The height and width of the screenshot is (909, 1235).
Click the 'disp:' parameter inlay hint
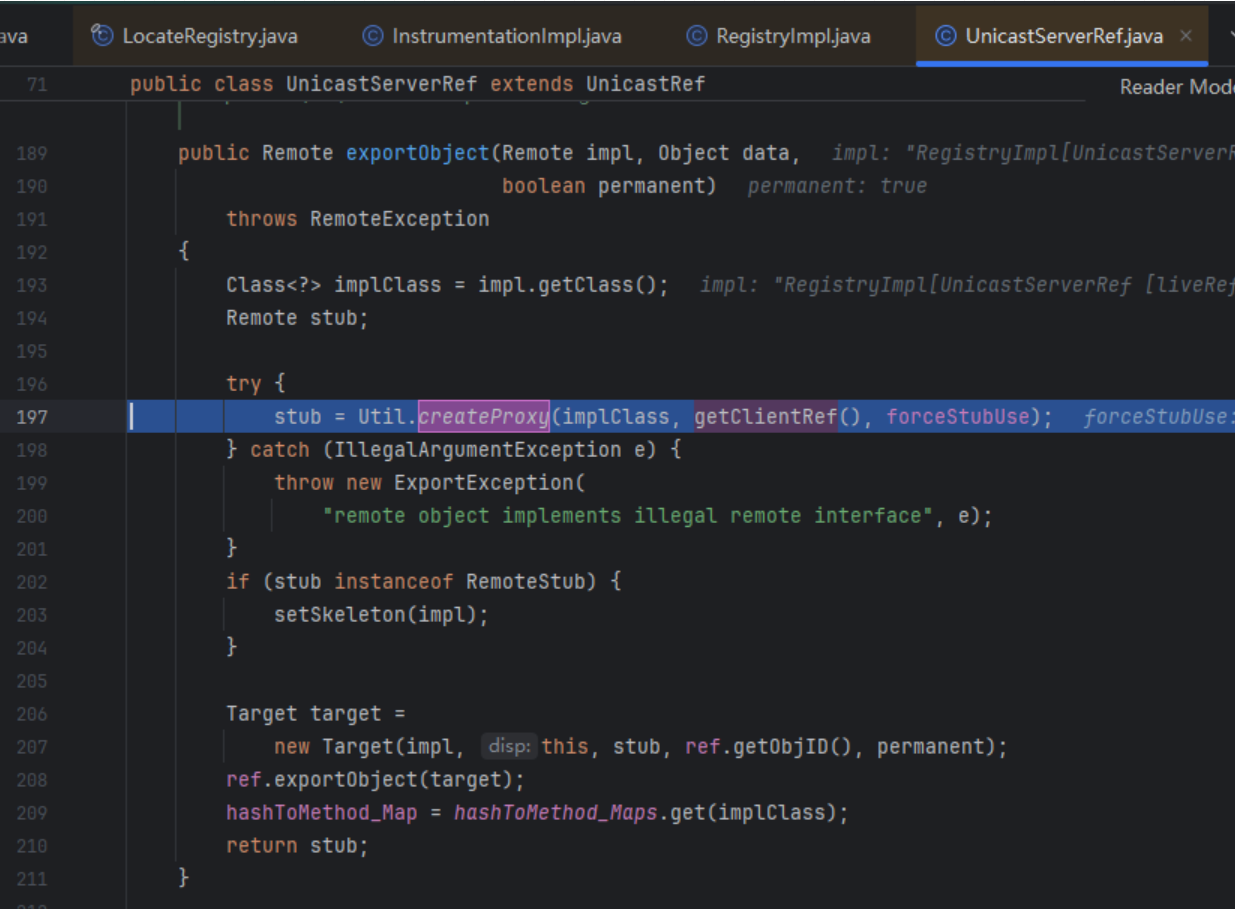510,747
